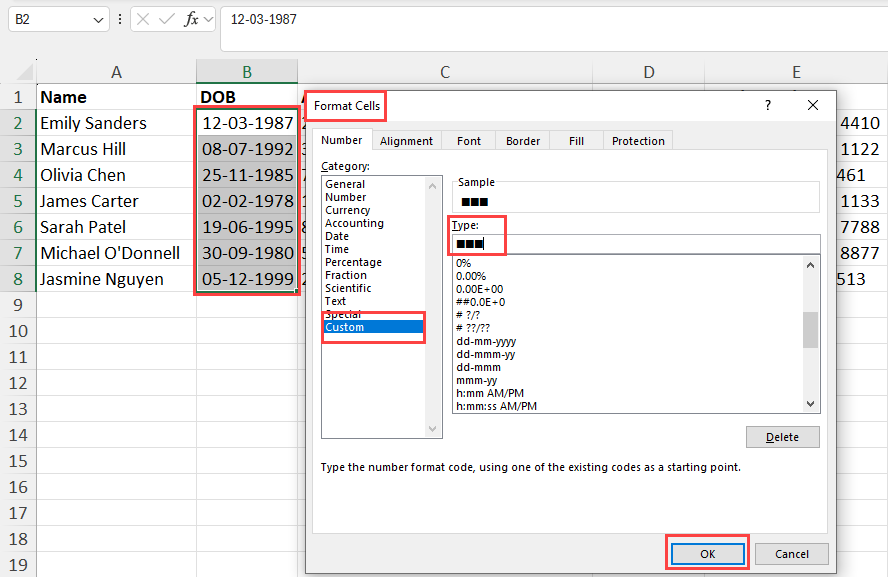
Task: Select column D header
Action: click(x=649, y=72)
